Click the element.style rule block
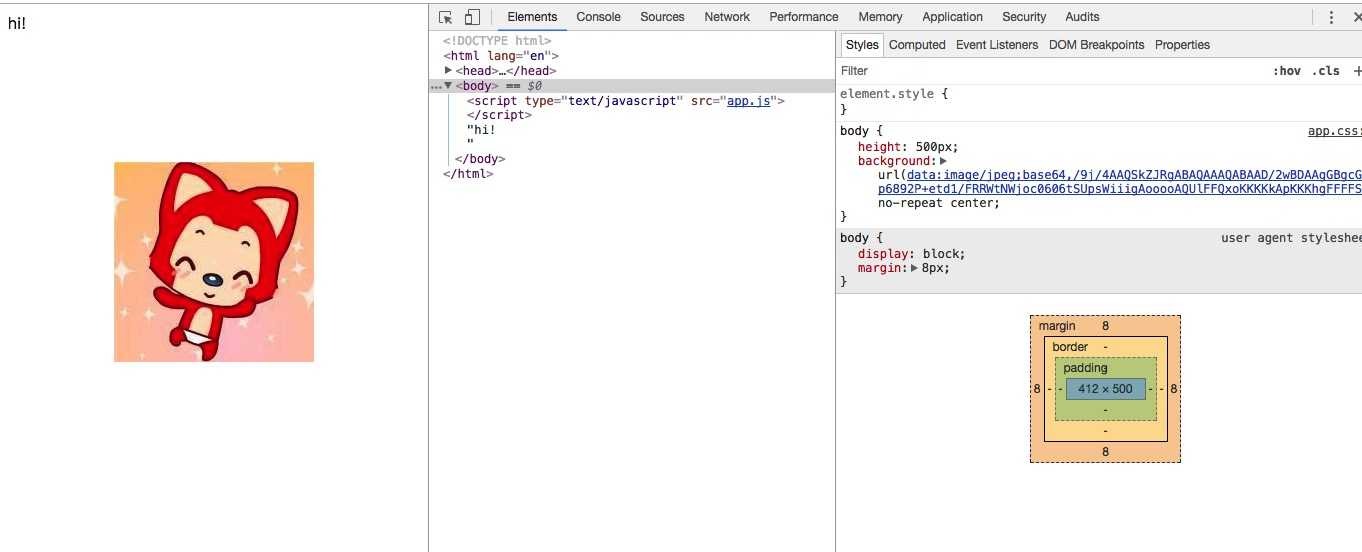The width and height of the screenshot is (1362, 552). point(1099,101)
